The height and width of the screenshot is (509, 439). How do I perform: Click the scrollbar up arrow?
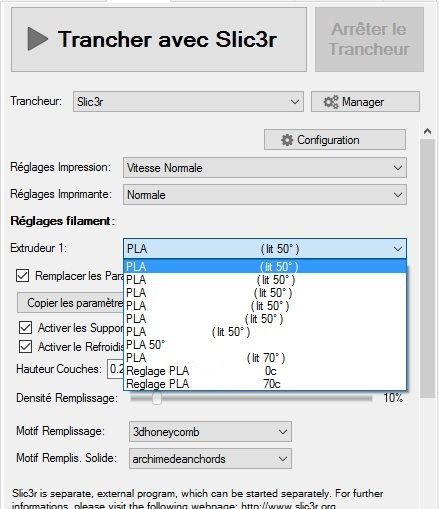coord(427,131)
